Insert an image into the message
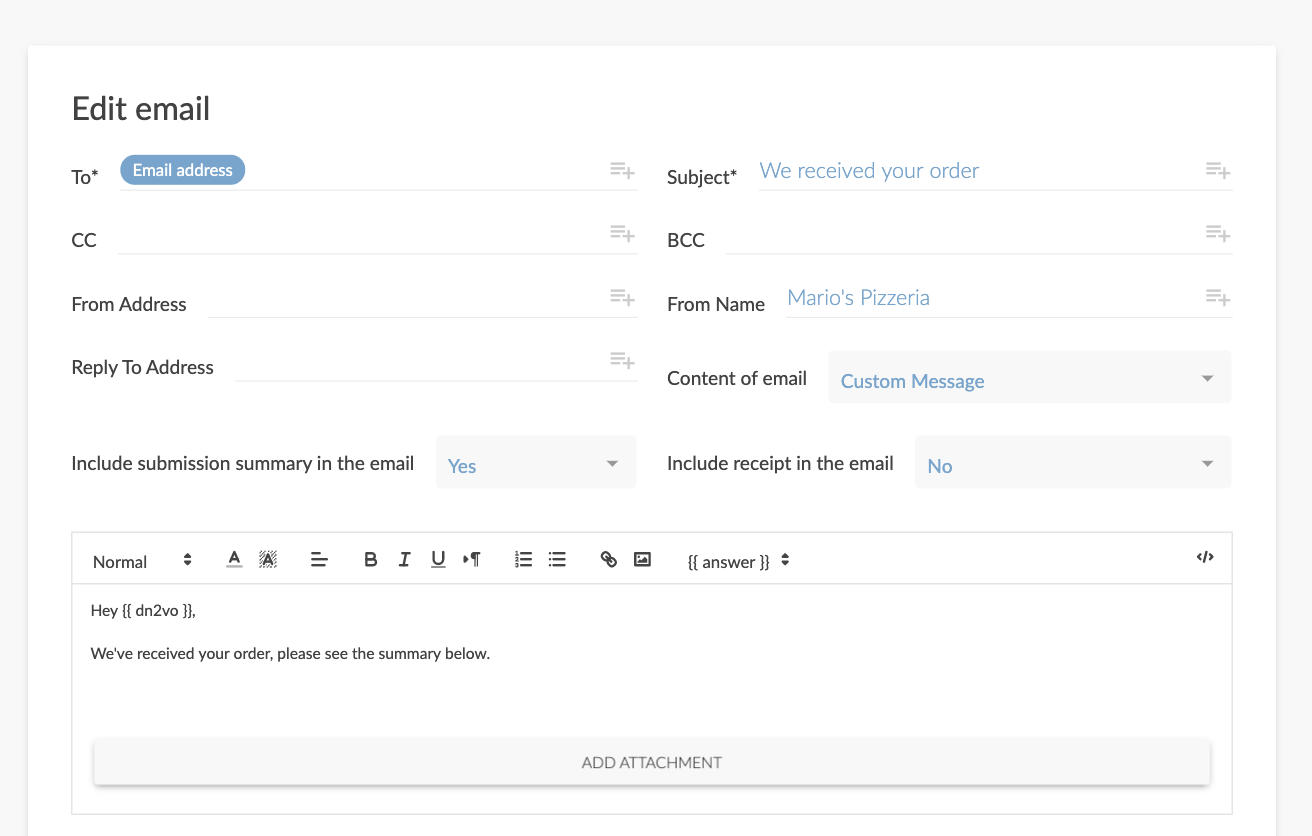1312x836 pixels. point(642,560)
